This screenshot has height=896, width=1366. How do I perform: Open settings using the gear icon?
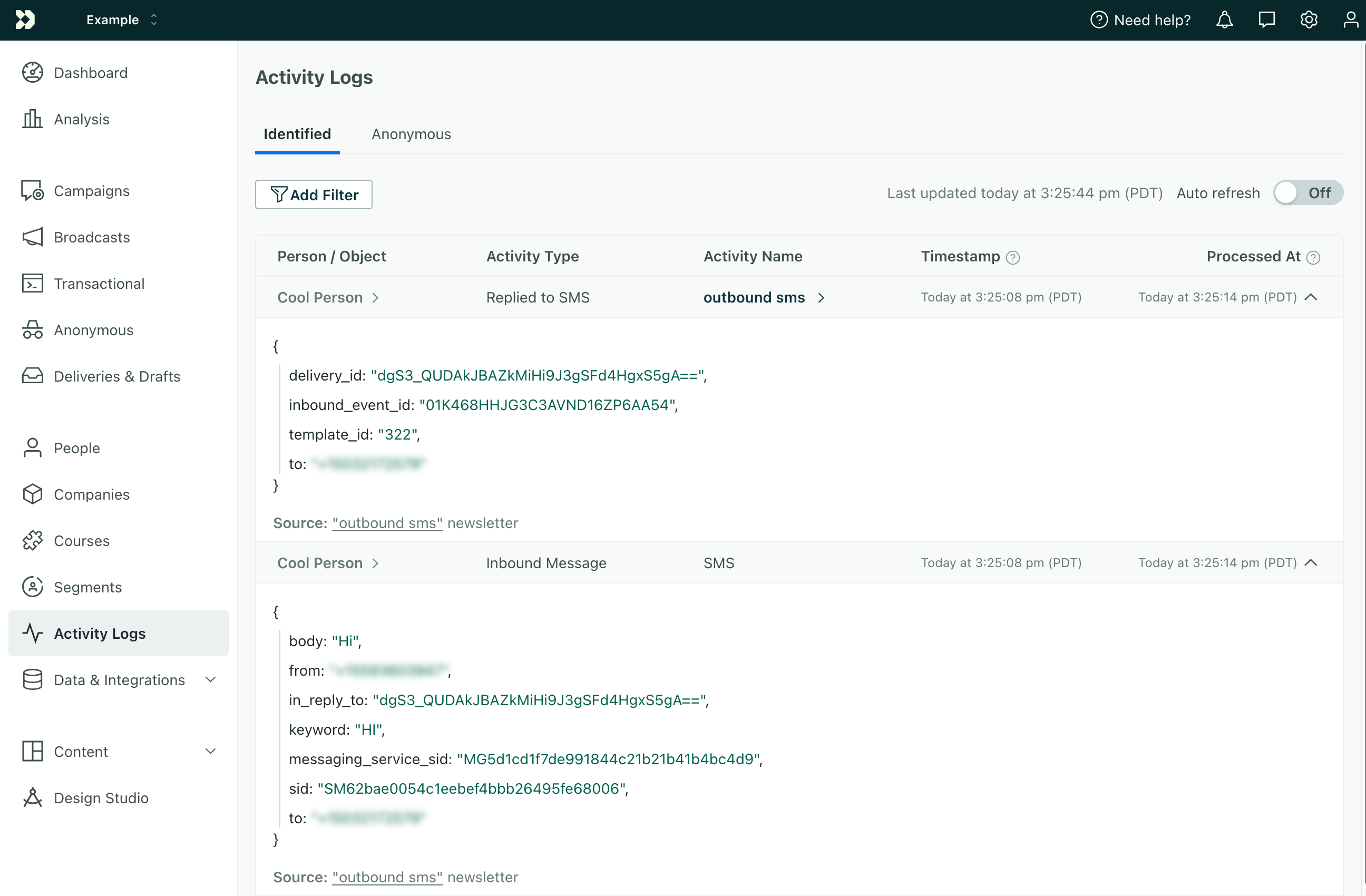(x=1309, y=19)
